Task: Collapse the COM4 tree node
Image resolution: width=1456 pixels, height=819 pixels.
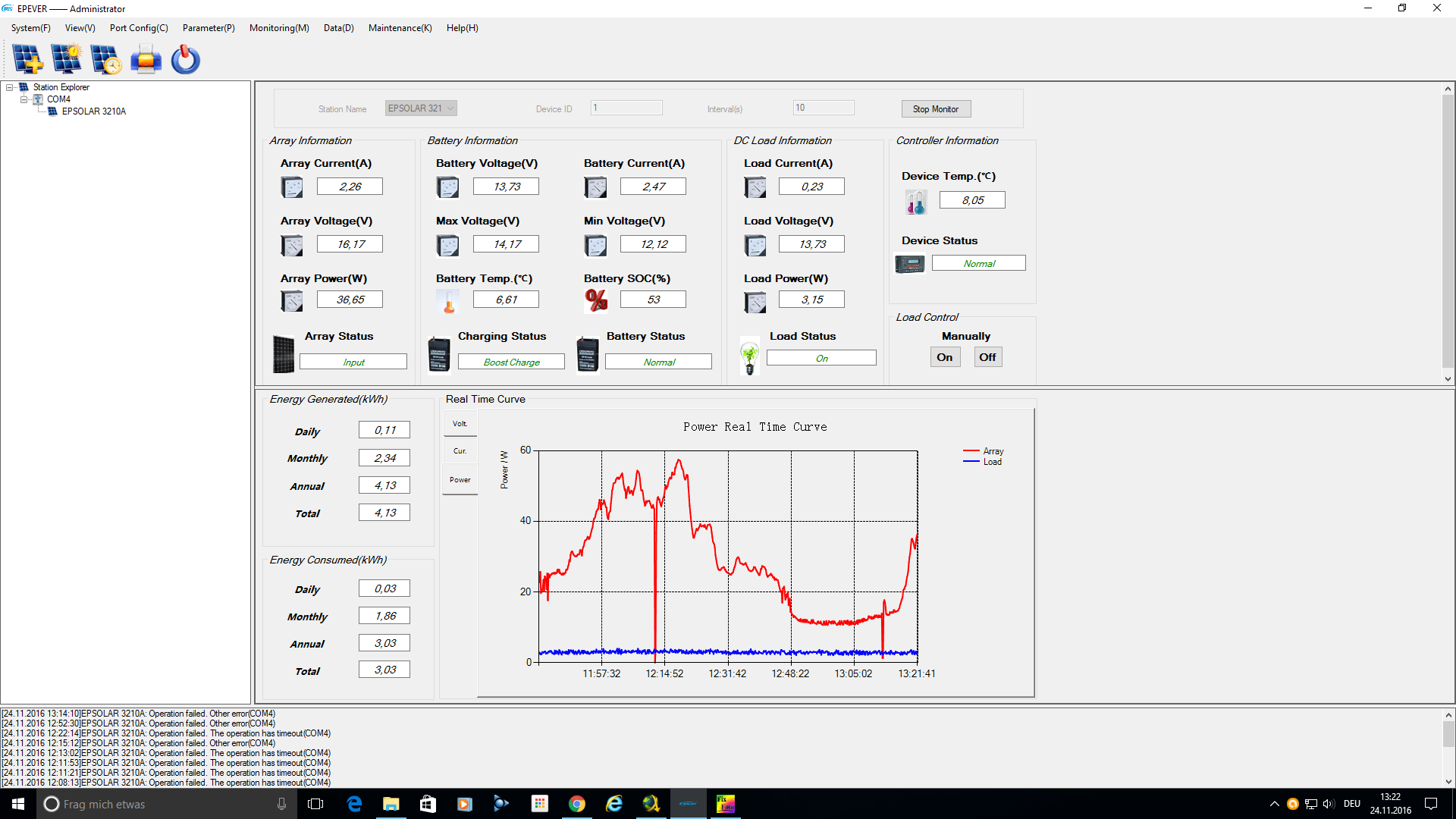Action: [x=24, y=99]
